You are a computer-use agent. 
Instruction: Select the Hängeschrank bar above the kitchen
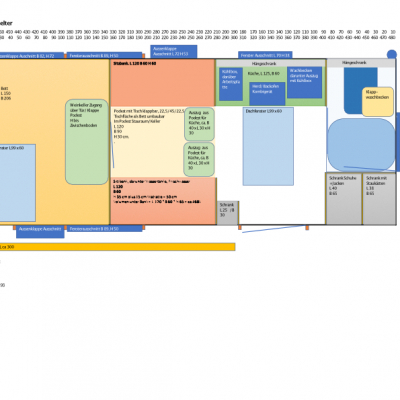pos(271,63)
